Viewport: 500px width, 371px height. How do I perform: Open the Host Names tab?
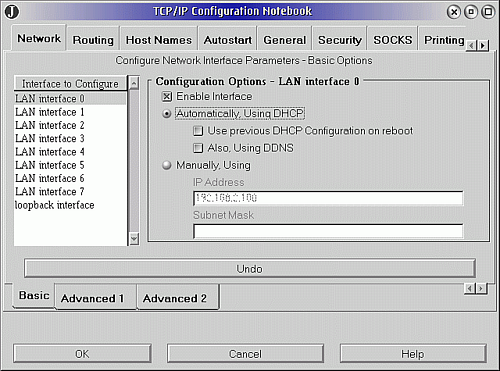coord(159,40)
